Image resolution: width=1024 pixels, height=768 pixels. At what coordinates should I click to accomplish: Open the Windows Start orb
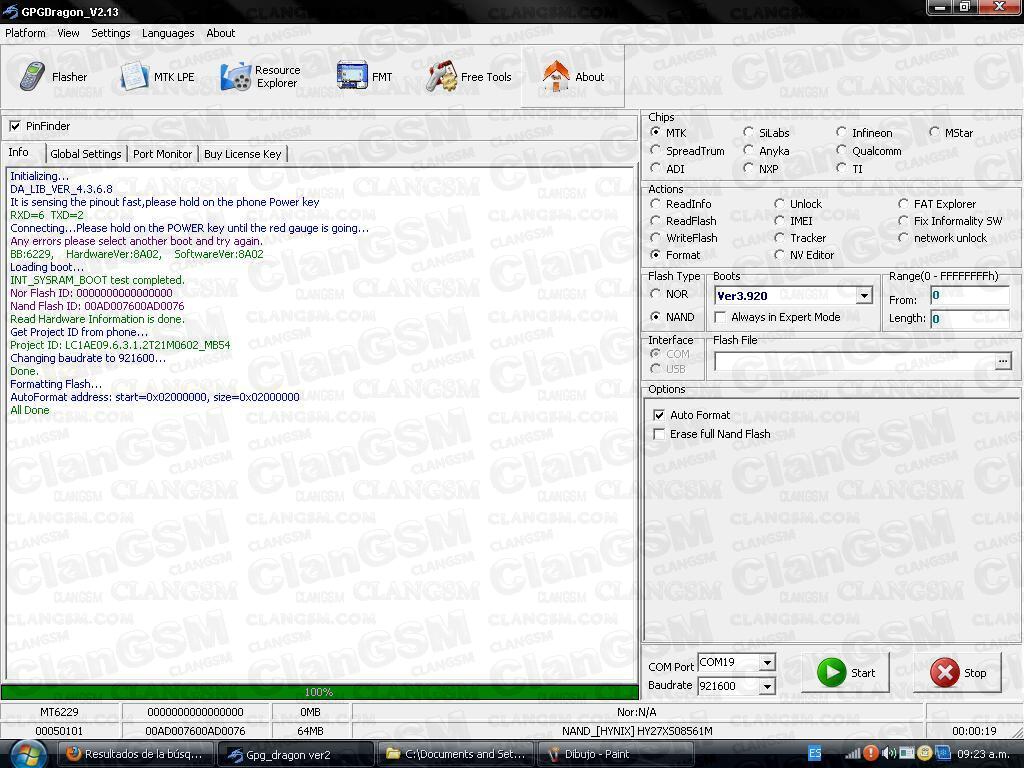click(27, 755)
